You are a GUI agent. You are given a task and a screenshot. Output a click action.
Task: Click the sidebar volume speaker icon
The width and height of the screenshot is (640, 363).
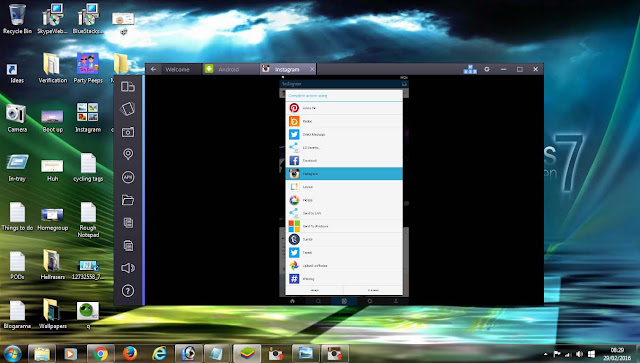click(128, 268)
